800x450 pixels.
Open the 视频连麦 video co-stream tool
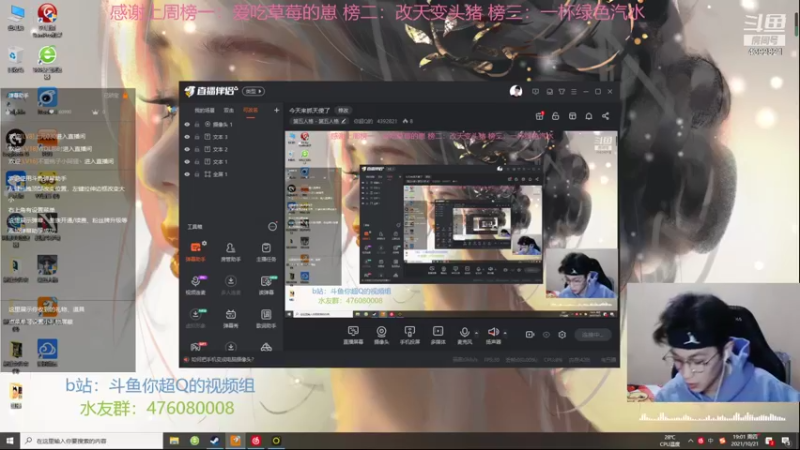[x=195, y=285]
